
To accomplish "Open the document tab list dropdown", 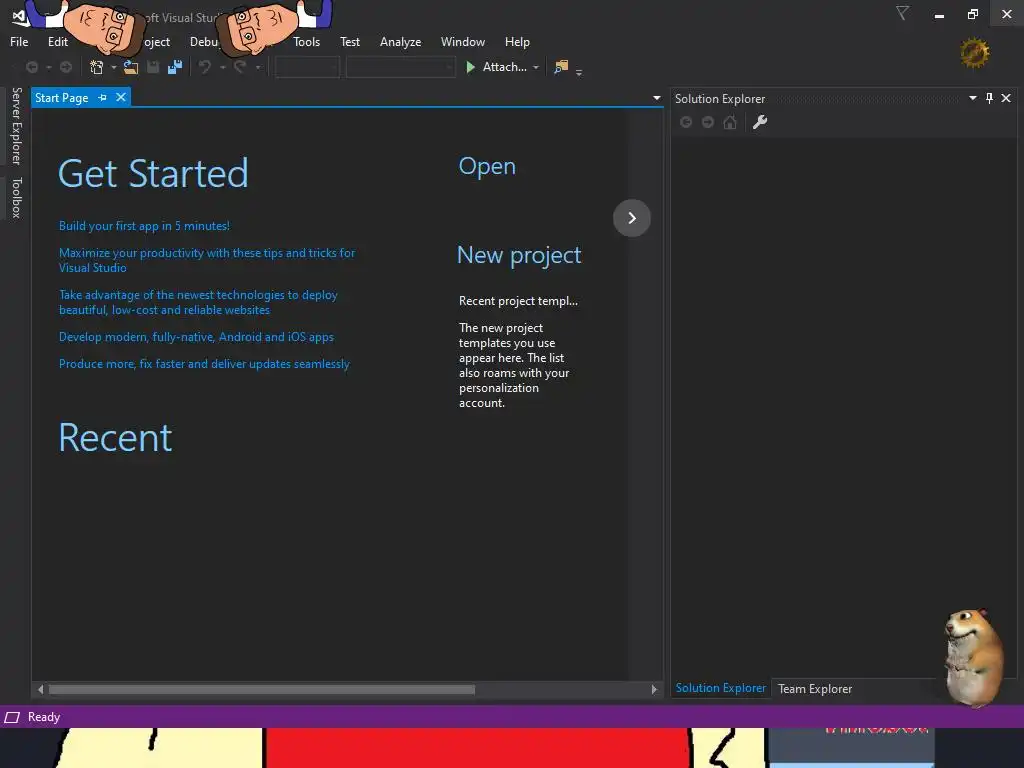I will pyautogui.click(x=657, y=98).
